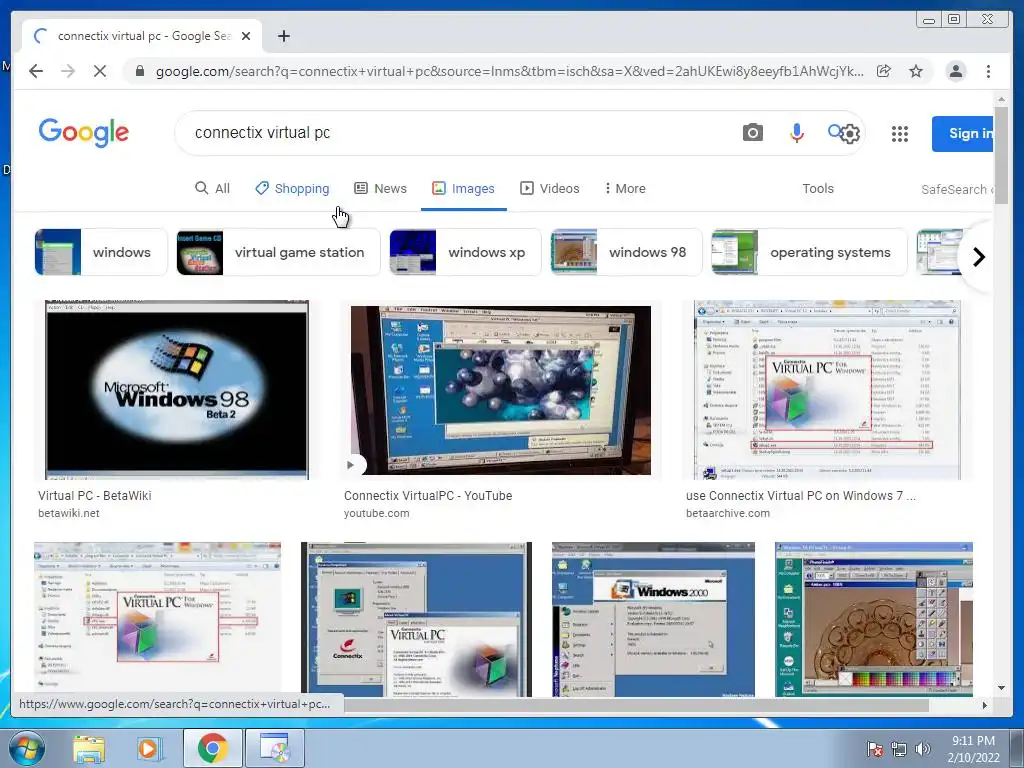Click the betawiki.net source link

click(69, 513)
